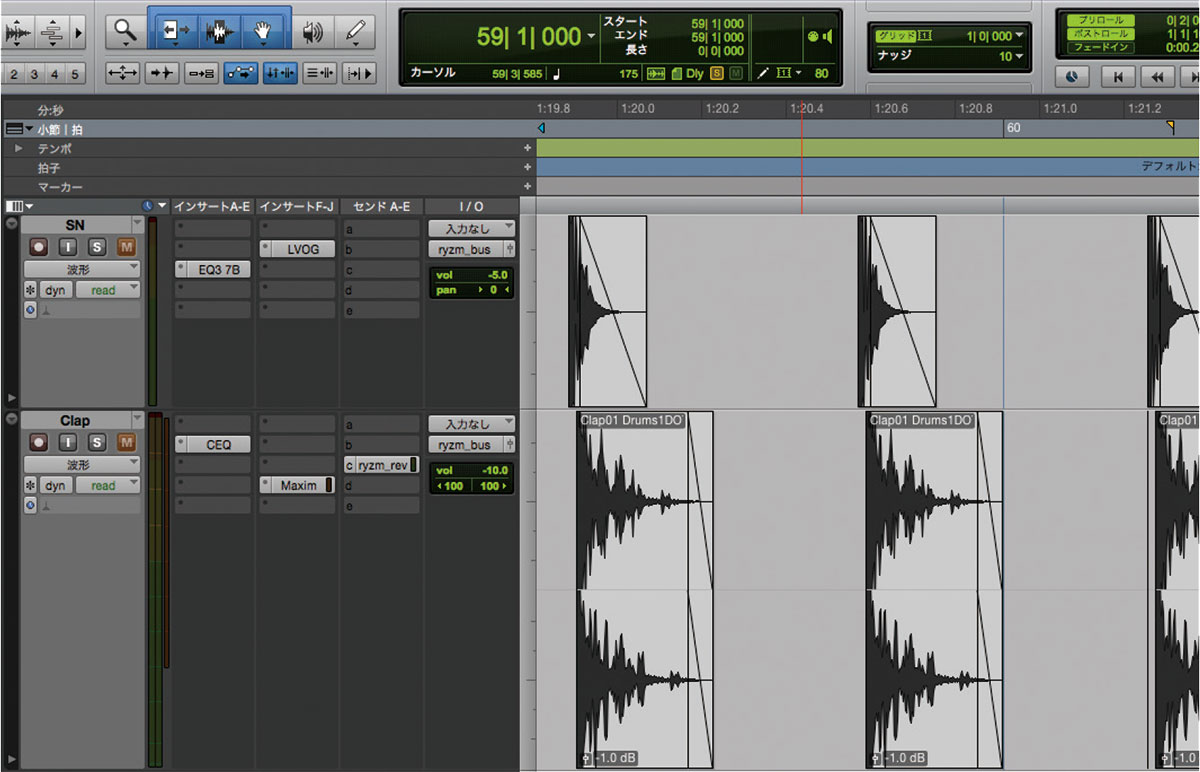This screenshot has height=772, width=1200.
Task: Open the SN automation mode read dropdown
Action: click(108, 290)
